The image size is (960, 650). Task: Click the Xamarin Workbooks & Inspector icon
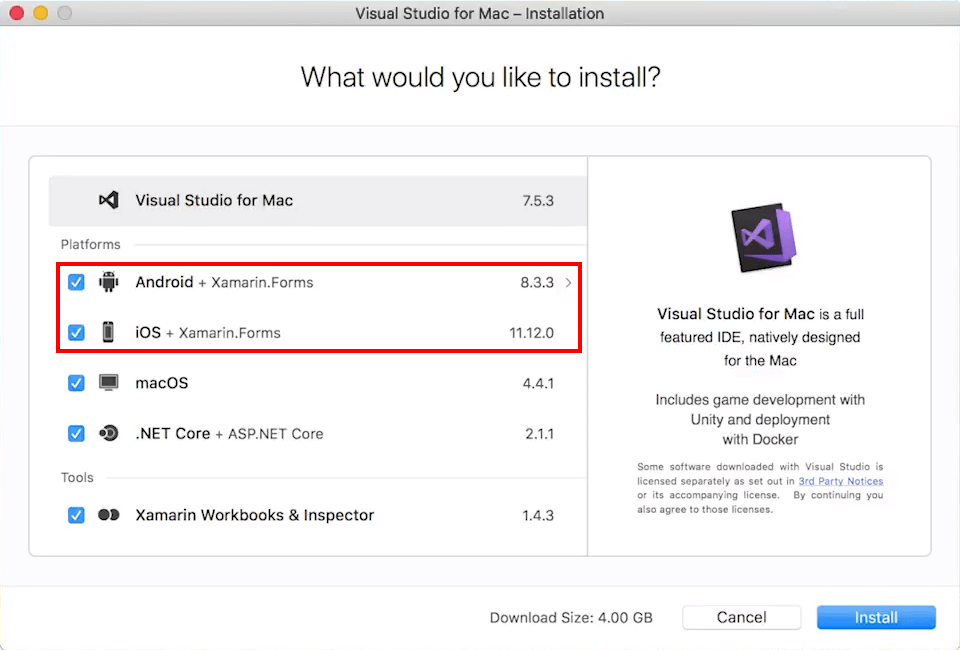[108, 515]
